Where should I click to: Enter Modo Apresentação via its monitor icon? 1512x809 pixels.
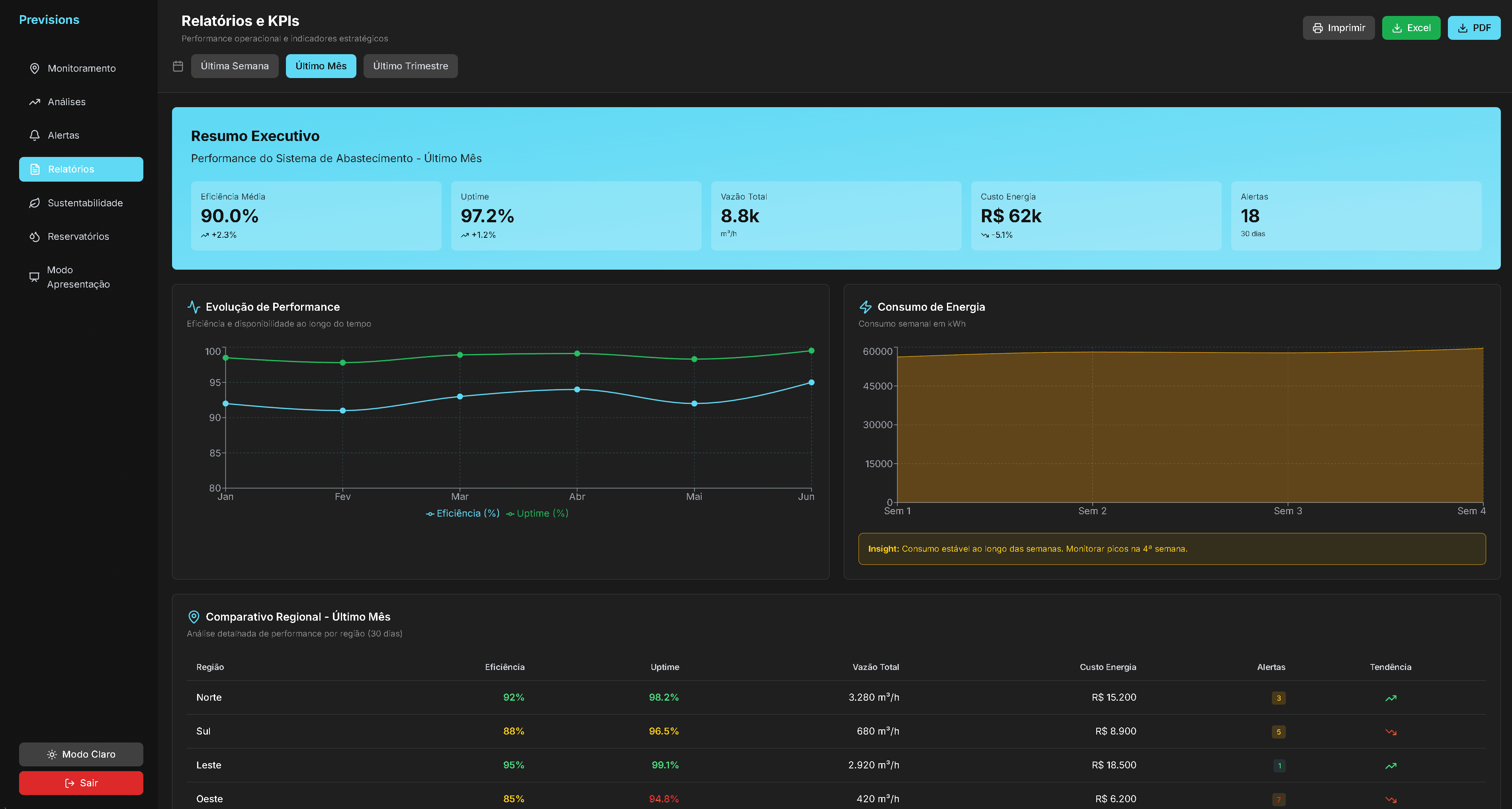pyautogui.click(x=35, y=276)
